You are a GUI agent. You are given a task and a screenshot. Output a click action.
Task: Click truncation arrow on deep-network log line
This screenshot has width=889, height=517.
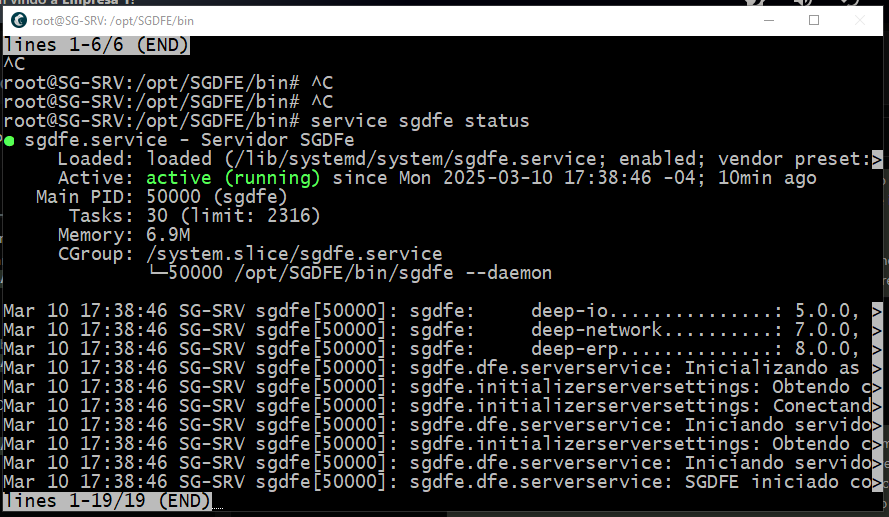pos(877,329)
